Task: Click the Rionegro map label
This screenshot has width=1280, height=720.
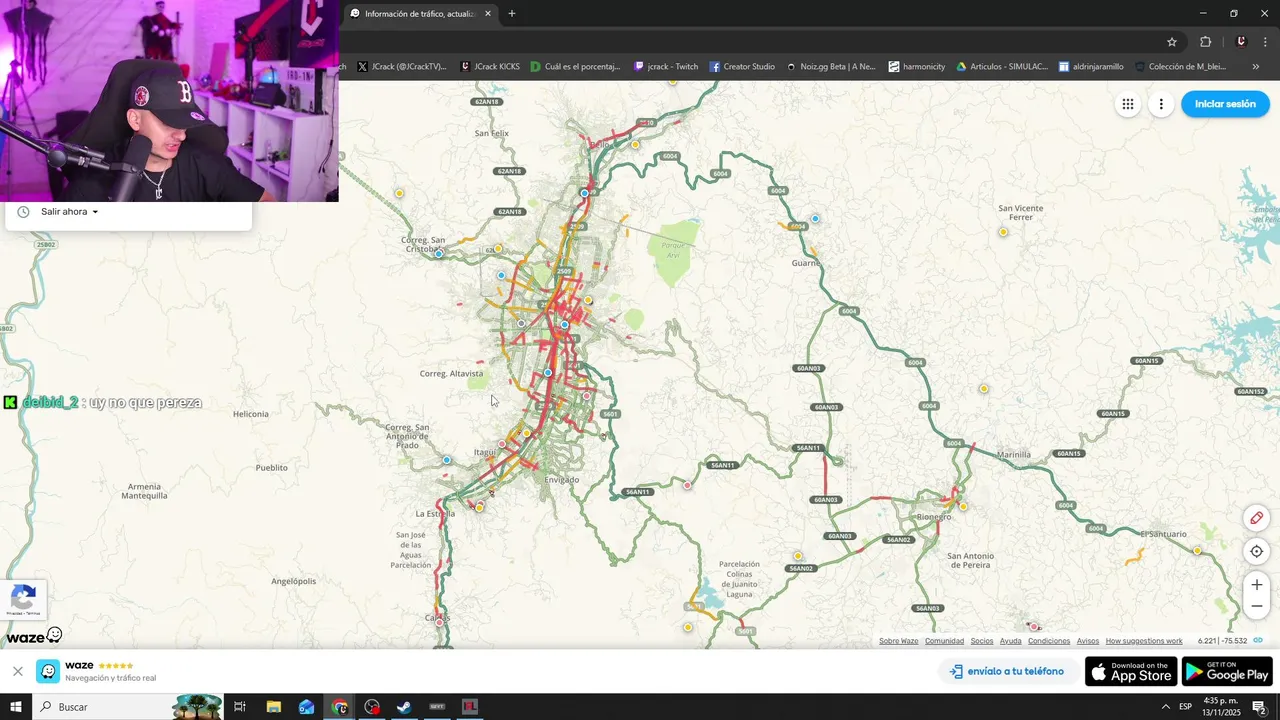Action: click(934, 516)
